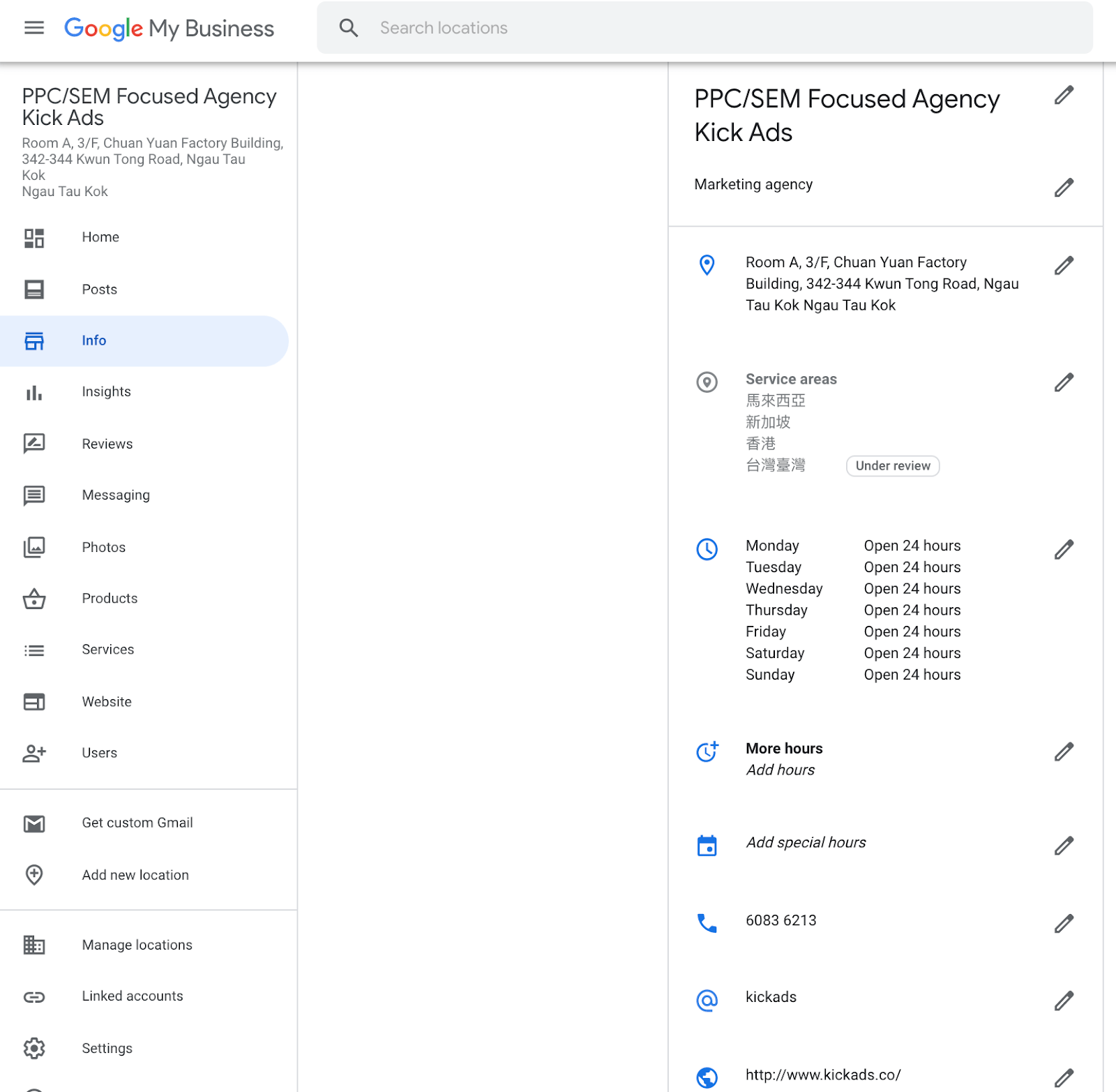Open the Posts icon in sidebar
This screenshot has width=1116, height=1092.
(x=34, y=290)
